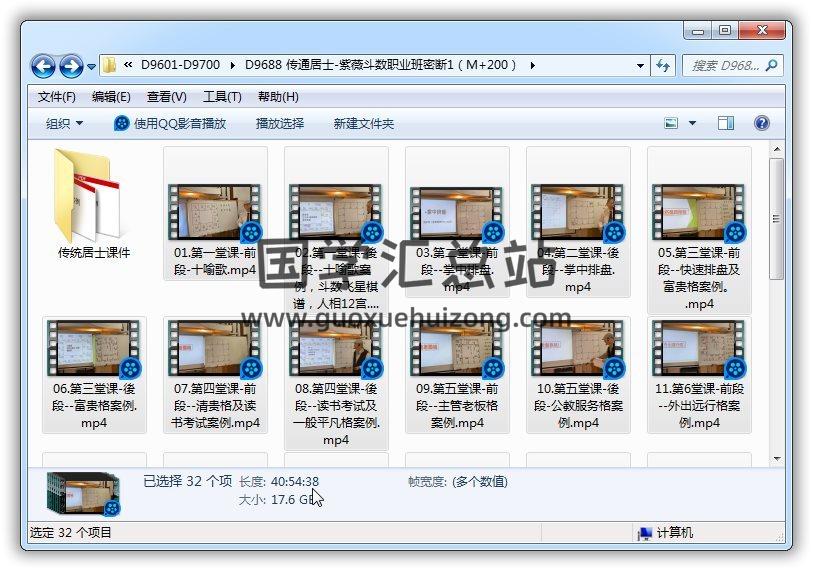Close the Explorer window

(x=762, y=31)
